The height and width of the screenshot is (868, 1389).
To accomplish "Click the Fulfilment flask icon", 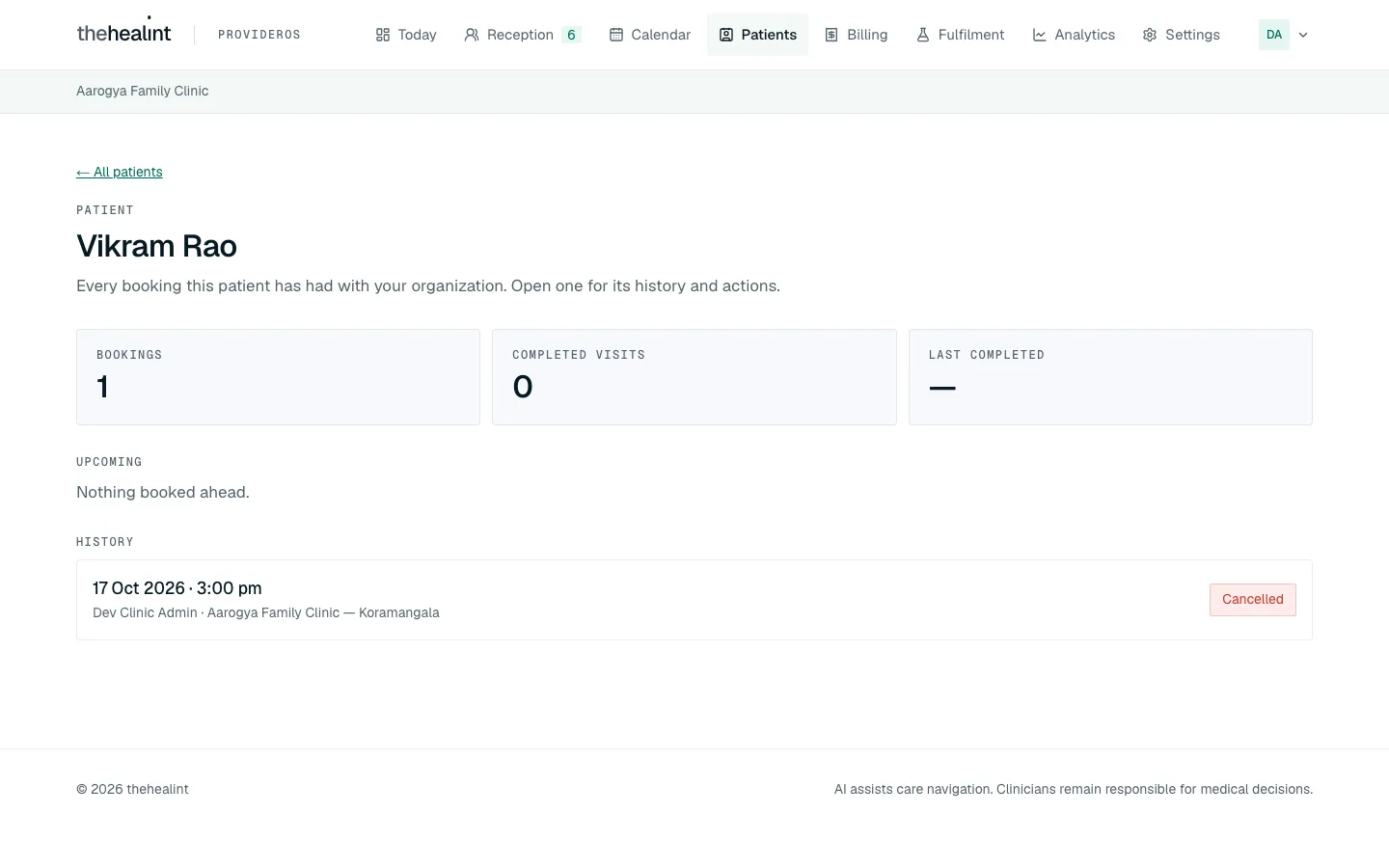I will (923, 35).
